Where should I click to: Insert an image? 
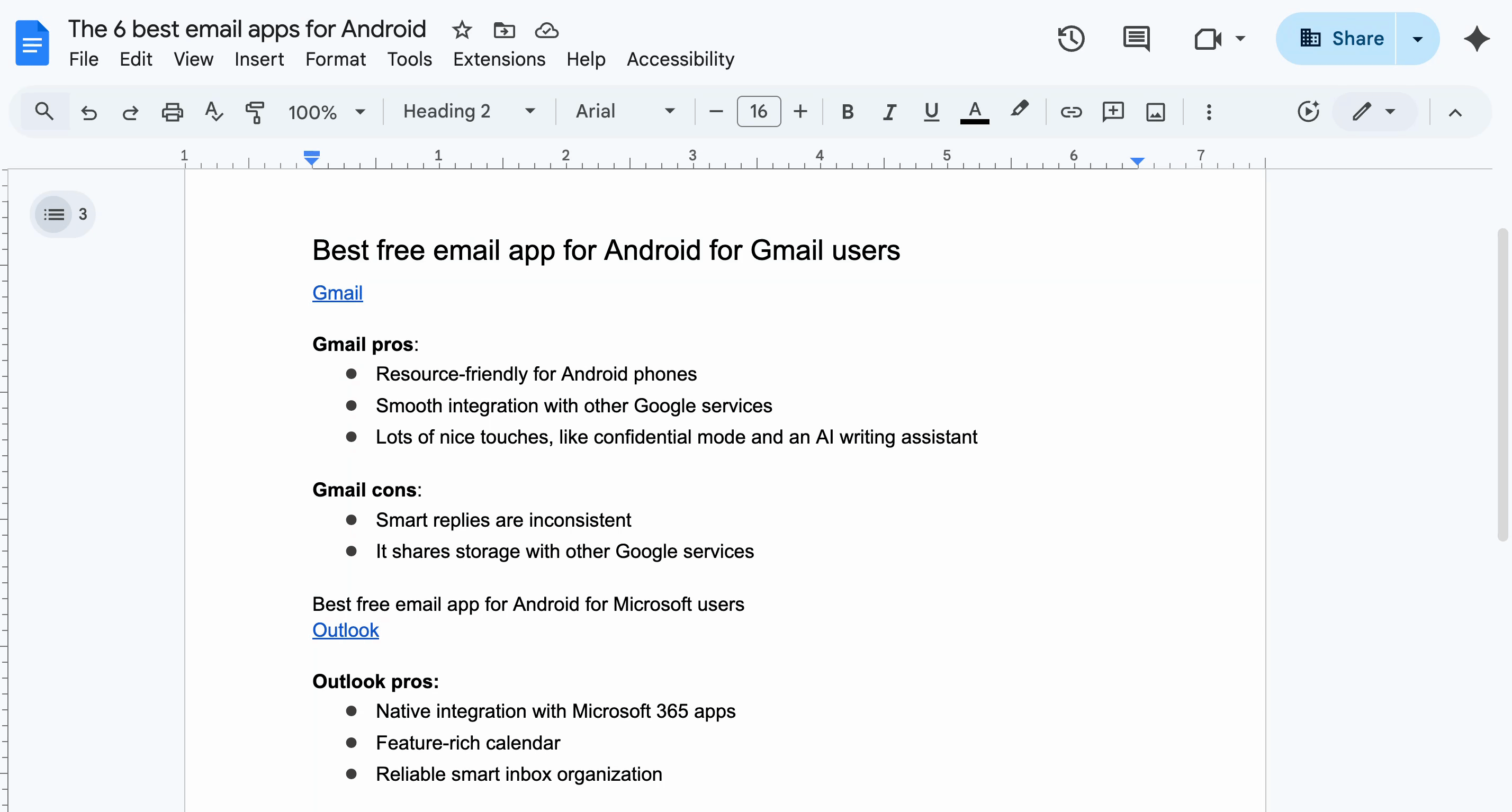(1155, 112)
